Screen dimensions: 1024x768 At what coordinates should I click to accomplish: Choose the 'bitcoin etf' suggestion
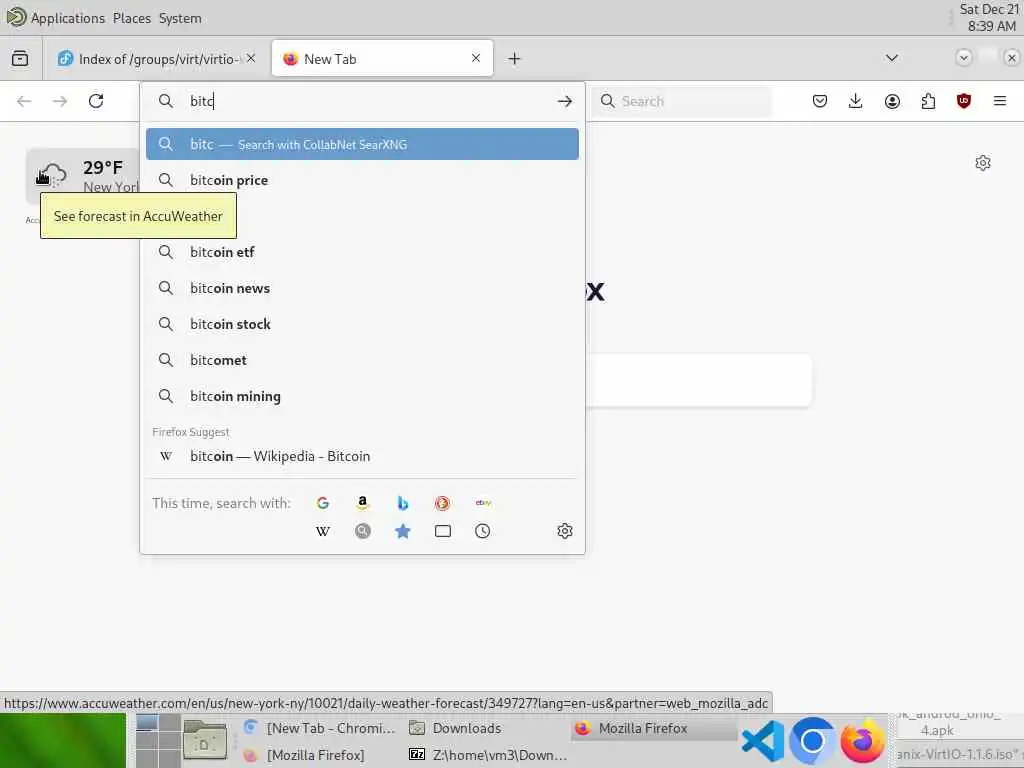pyautogui.click(x=362, y=252)
